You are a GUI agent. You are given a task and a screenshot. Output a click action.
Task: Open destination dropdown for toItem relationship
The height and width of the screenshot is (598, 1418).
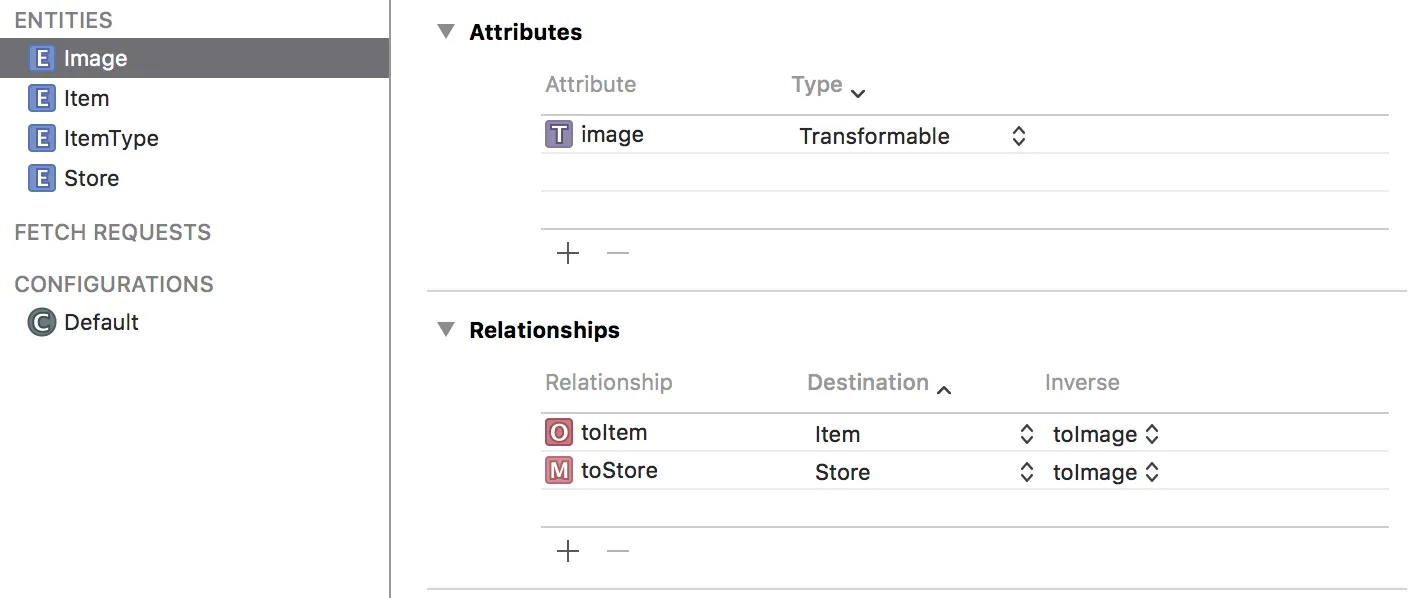click(x=1026, y=434)
